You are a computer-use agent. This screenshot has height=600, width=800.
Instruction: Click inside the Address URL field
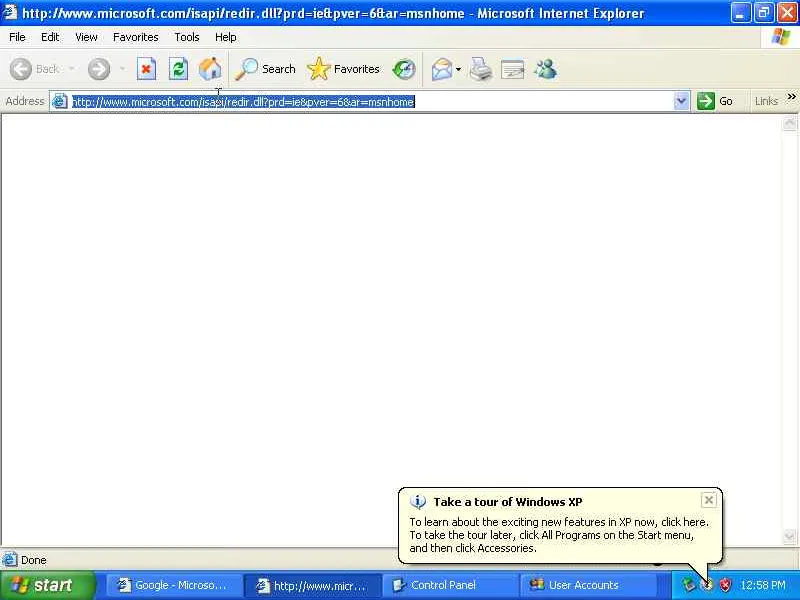coord(370,102)
